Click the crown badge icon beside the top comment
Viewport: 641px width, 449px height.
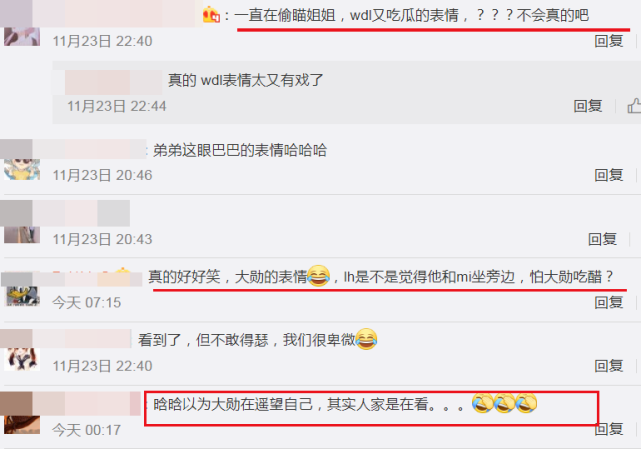pyautogui.click(x=211, y=15)
